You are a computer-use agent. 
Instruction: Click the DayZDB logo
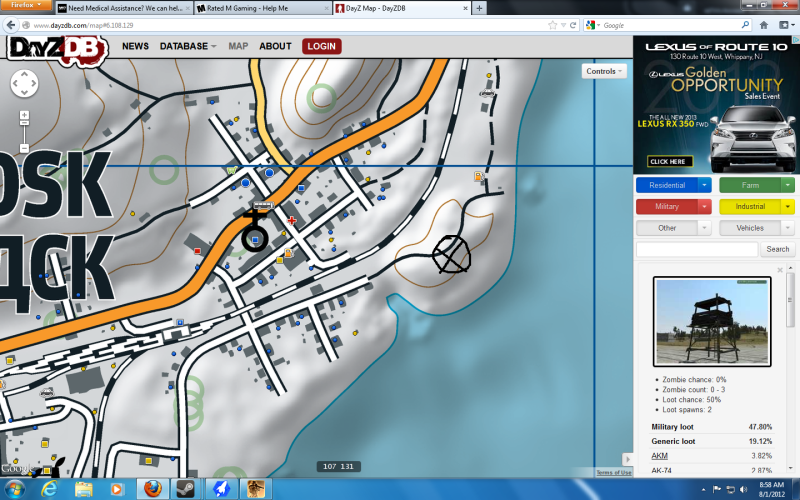pos(58,47)
